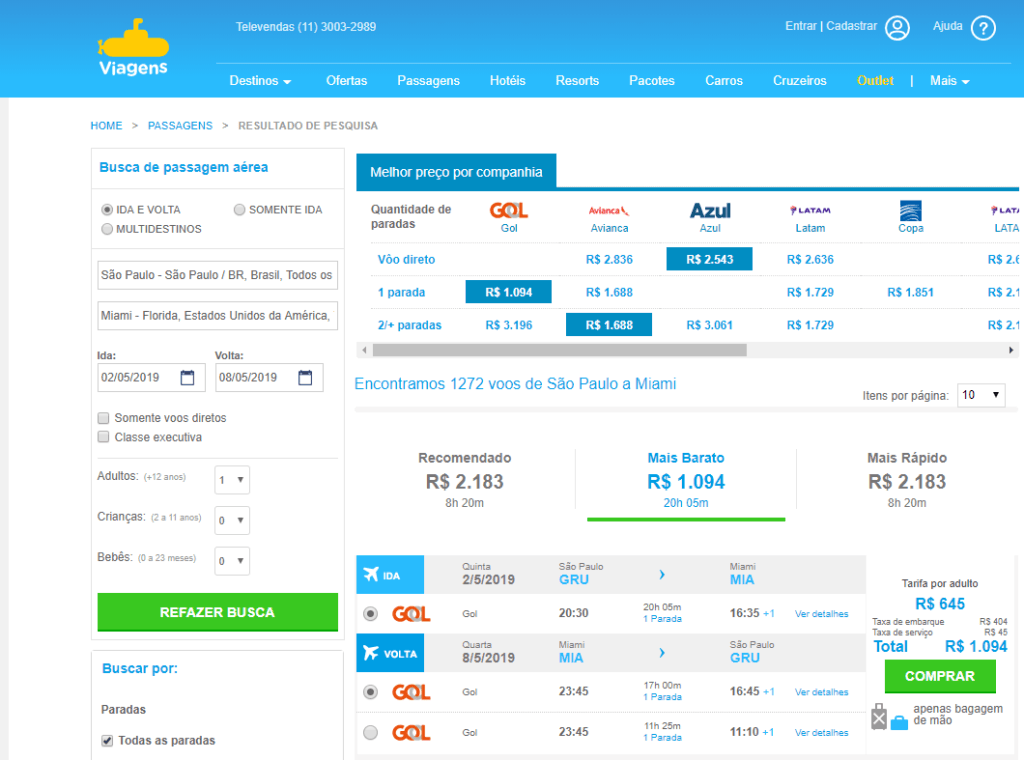This screenshot has height=760, width=1024.
Task: Switch to the Mais Barato tab
Action: coord(686,480)
